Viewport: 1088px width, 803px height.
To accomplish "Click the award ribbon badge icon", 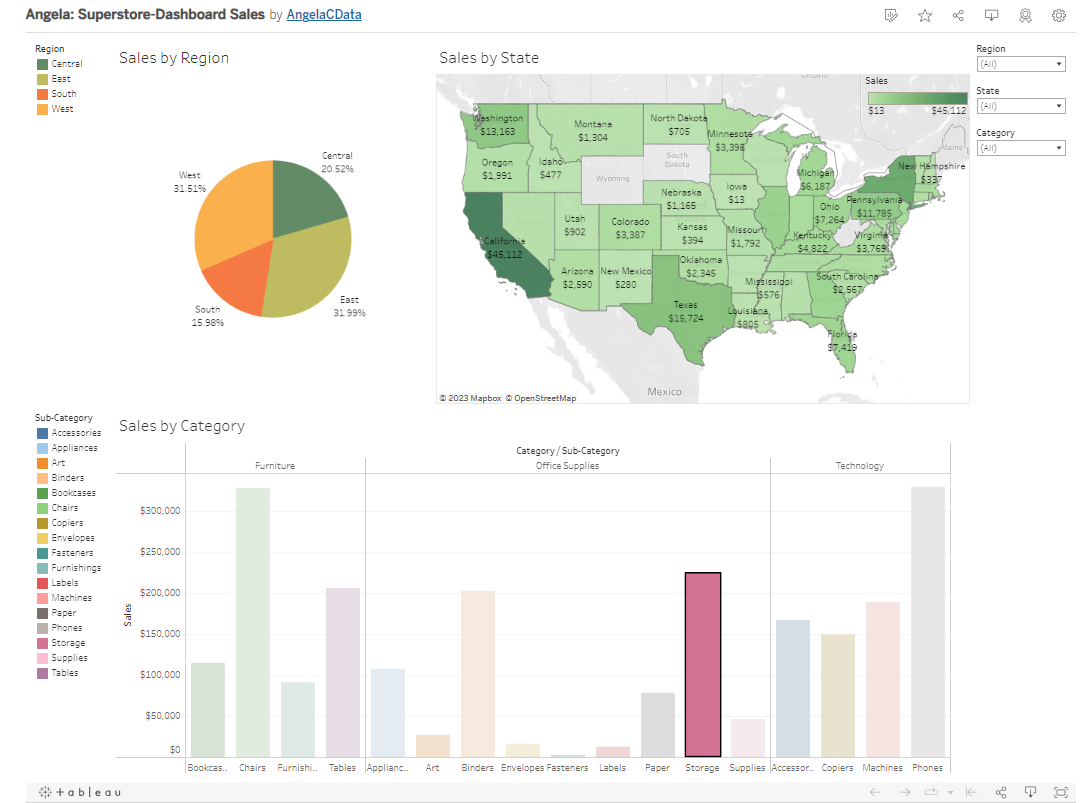I will (1025, 15).
